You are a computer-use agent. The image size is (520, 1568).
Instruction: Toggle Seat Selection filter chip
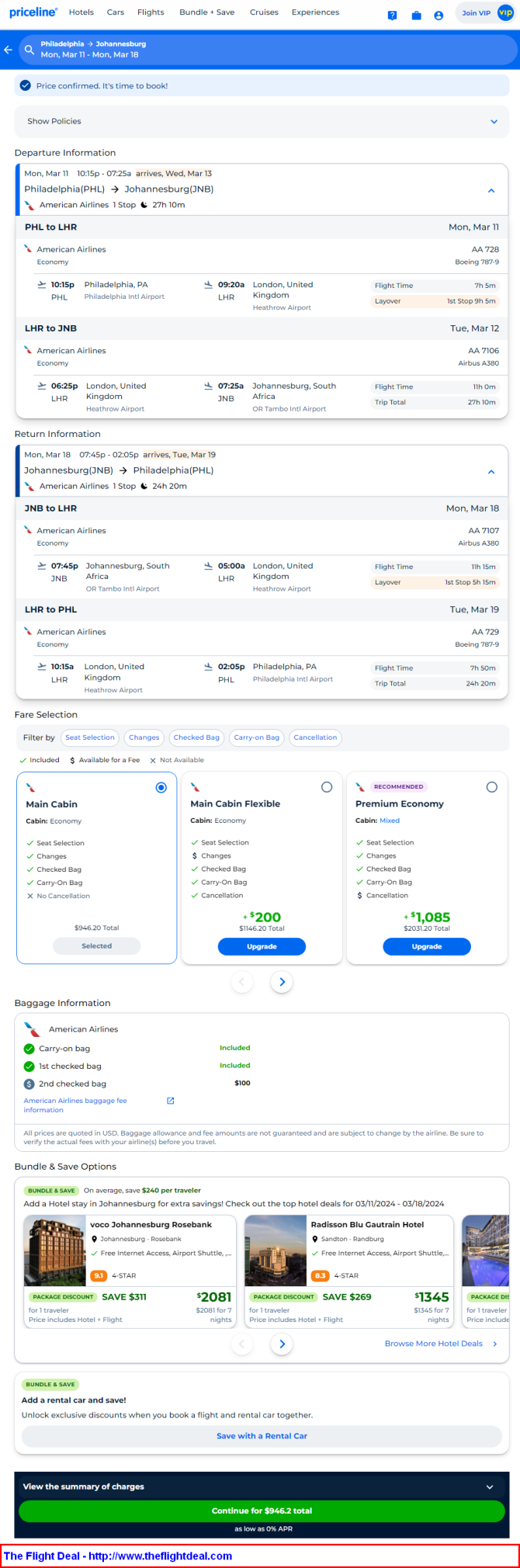point(90,737)
